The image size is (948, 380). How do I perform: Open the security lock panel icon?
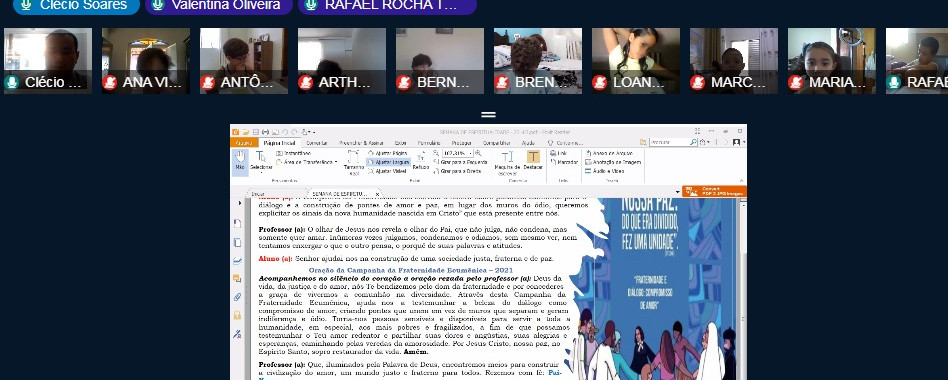coord(238,315)
